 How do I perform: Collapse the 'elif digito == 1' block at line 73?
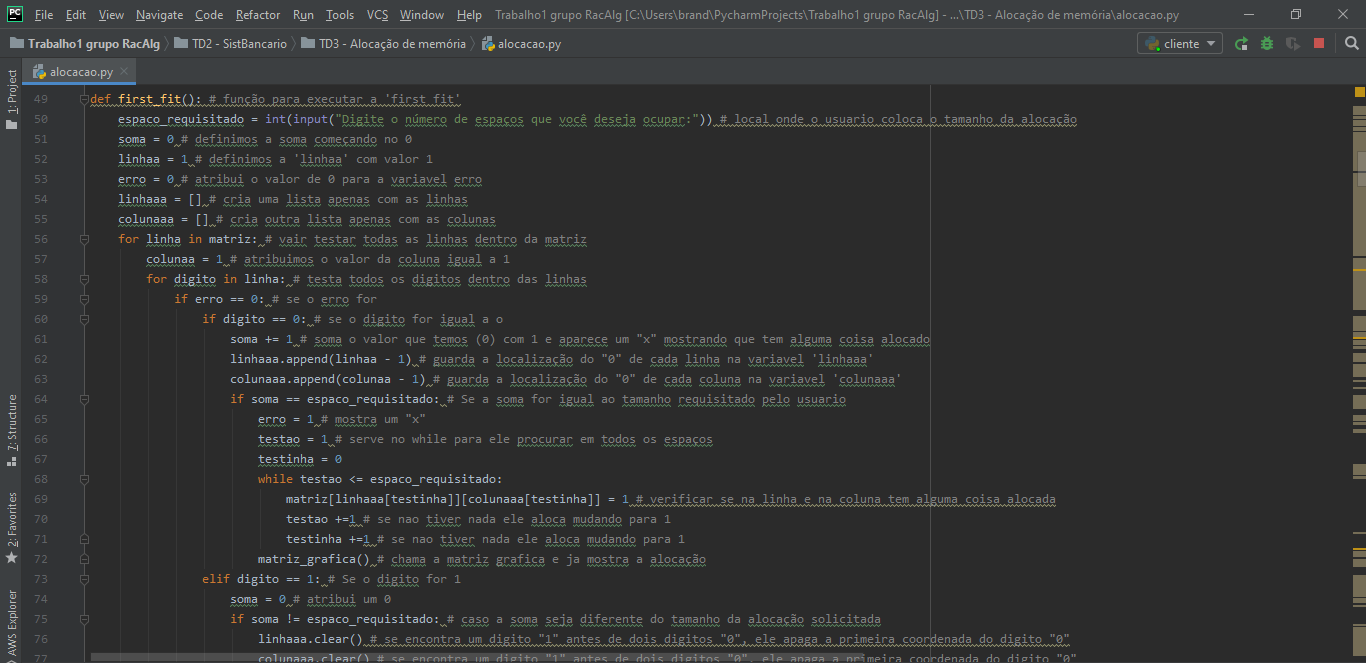(84, 579)
